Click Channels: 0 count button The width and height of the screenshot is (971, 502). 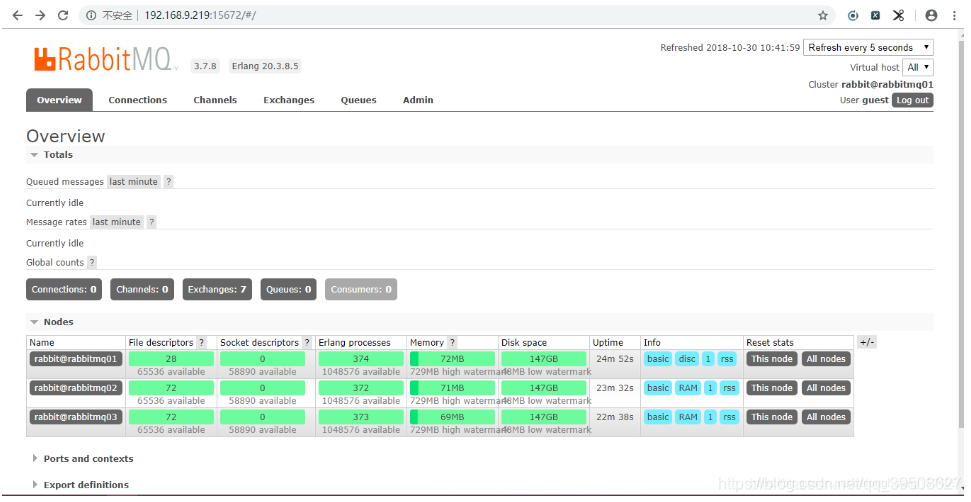pos(142,289)
